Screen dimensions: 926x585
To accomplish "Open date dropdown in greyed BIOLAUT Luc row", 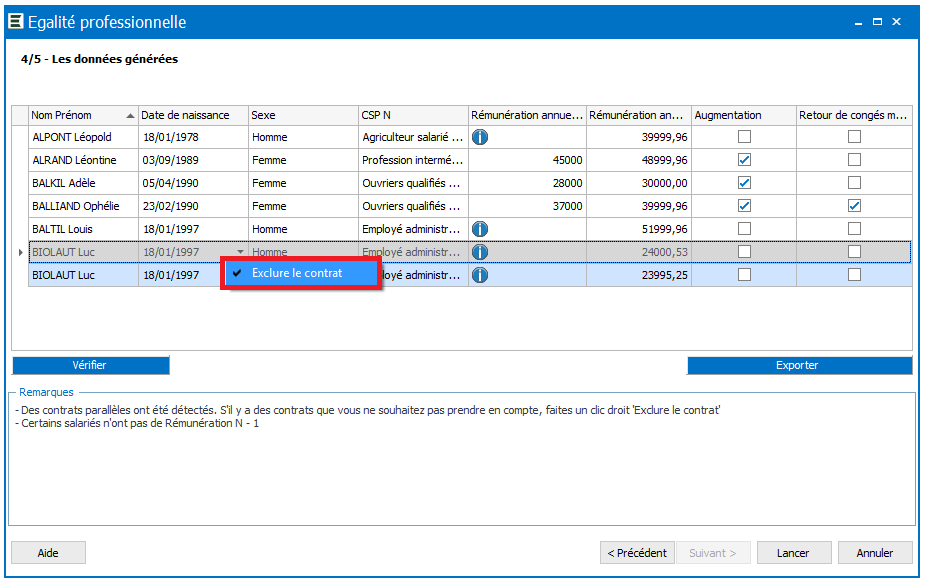I will click(x=240, y=252).
